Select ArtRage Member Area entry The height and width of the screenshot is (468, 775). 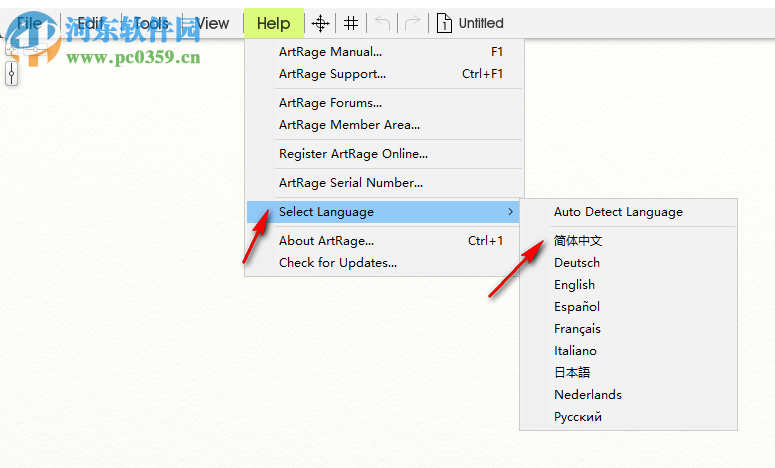(384, 125)
